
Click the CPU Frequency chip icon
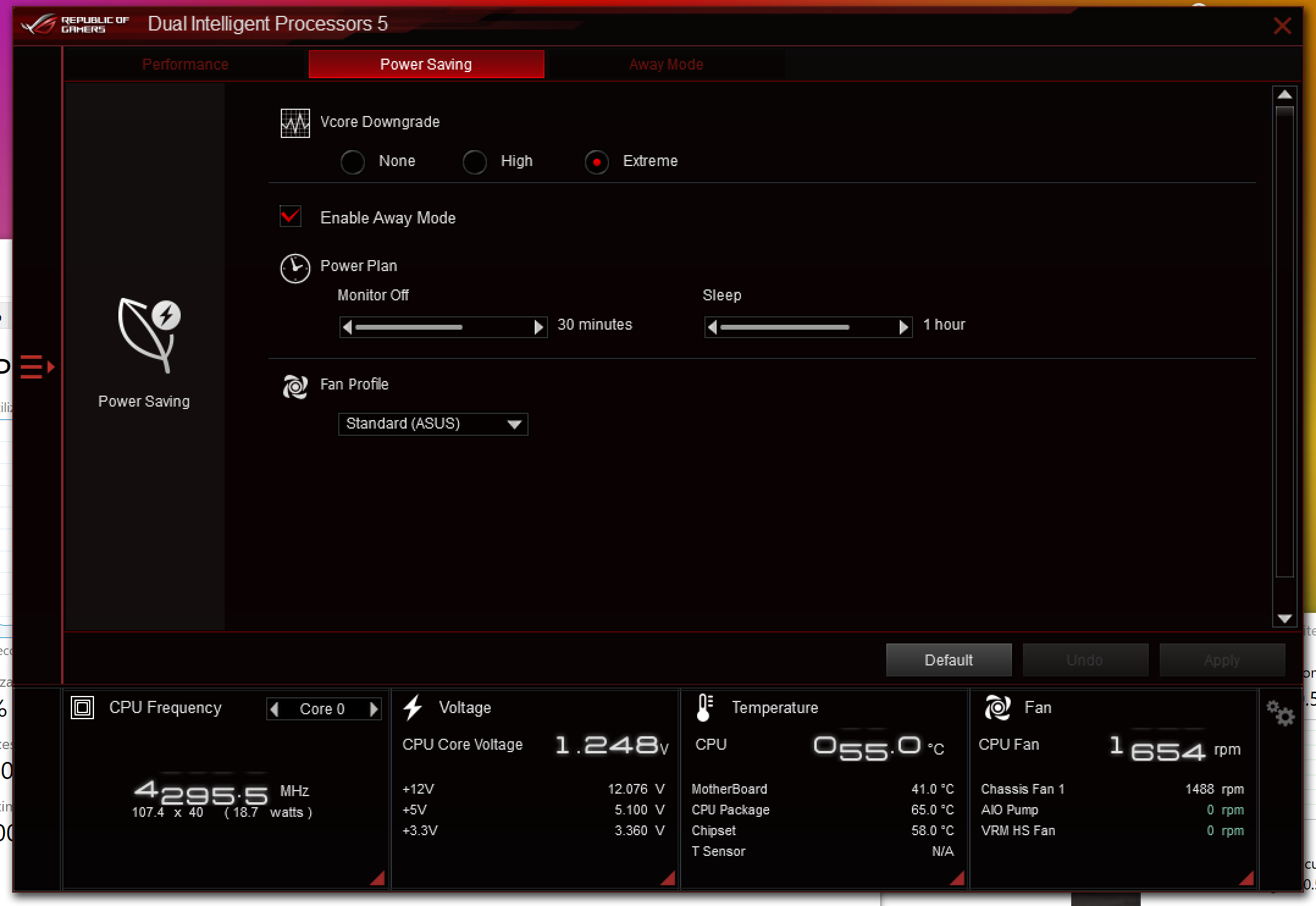(82, 708)
